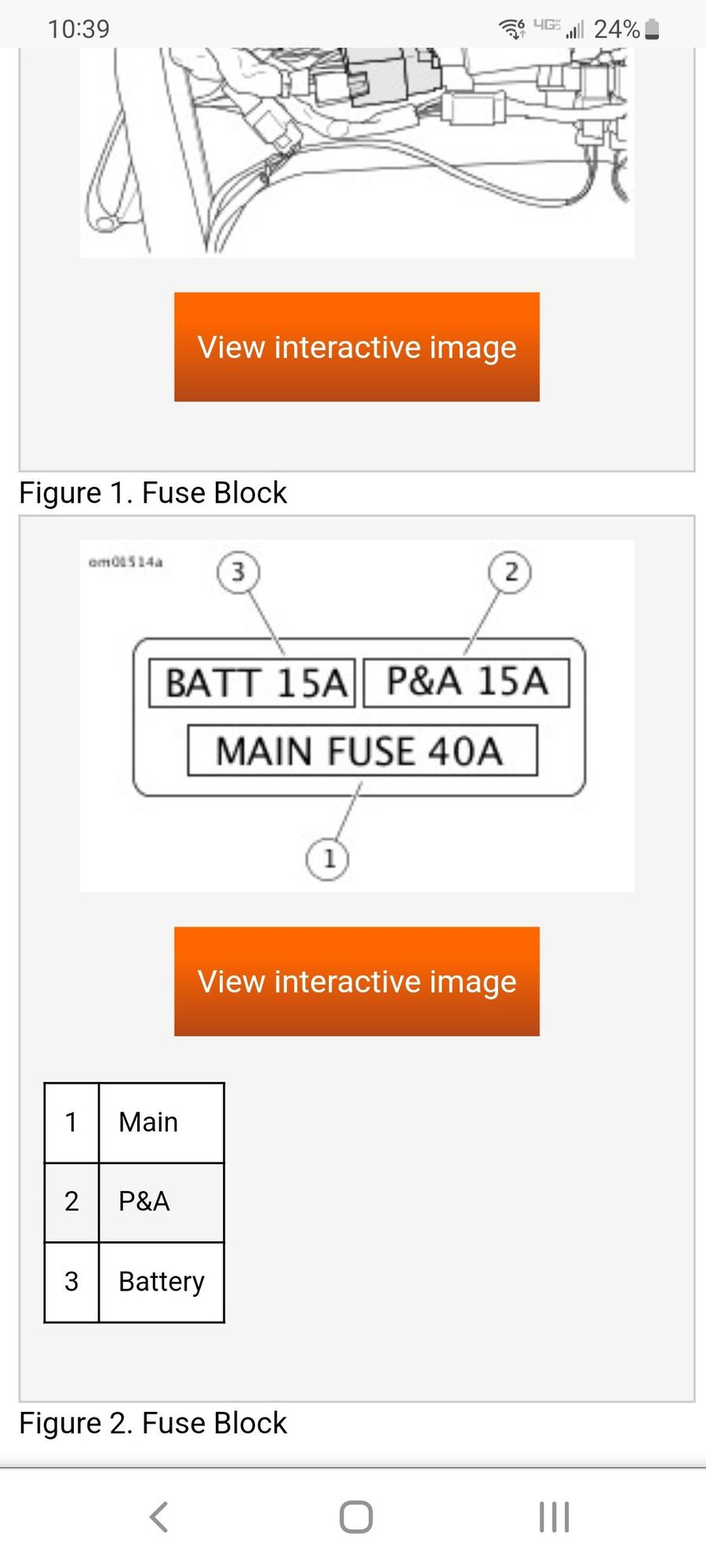The image size is (706, 1568).
Task: View interactive image below fuse label diagram
Action: pos(357,982)
